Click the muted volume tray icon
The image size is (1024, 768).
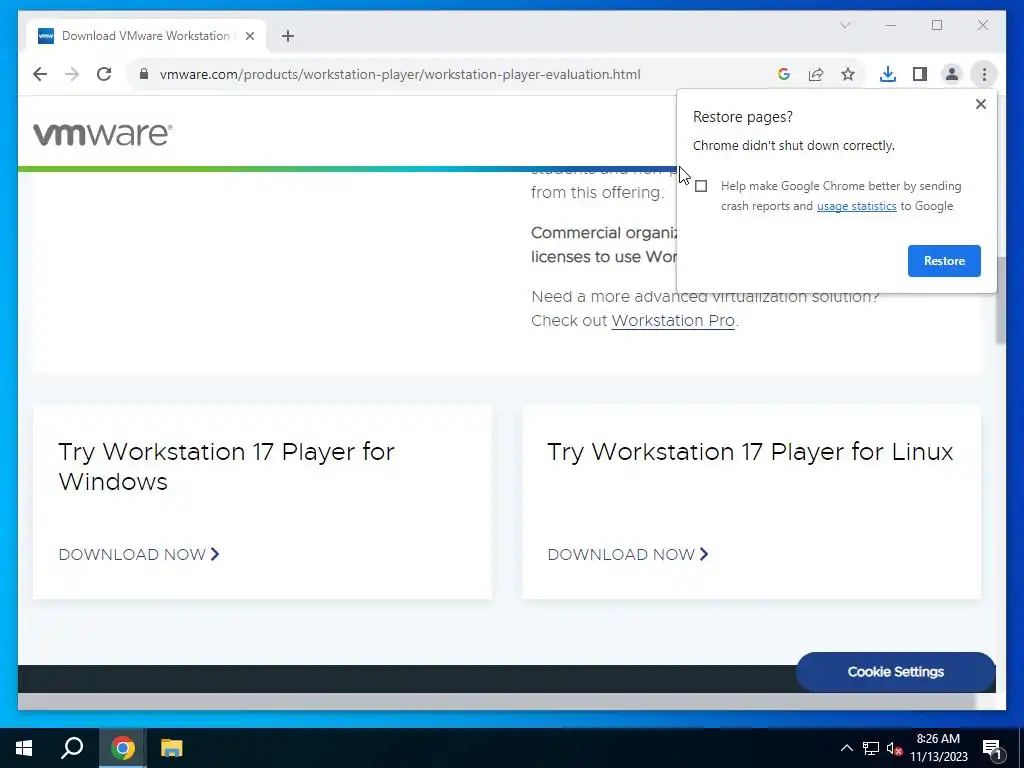coord(894,749)
